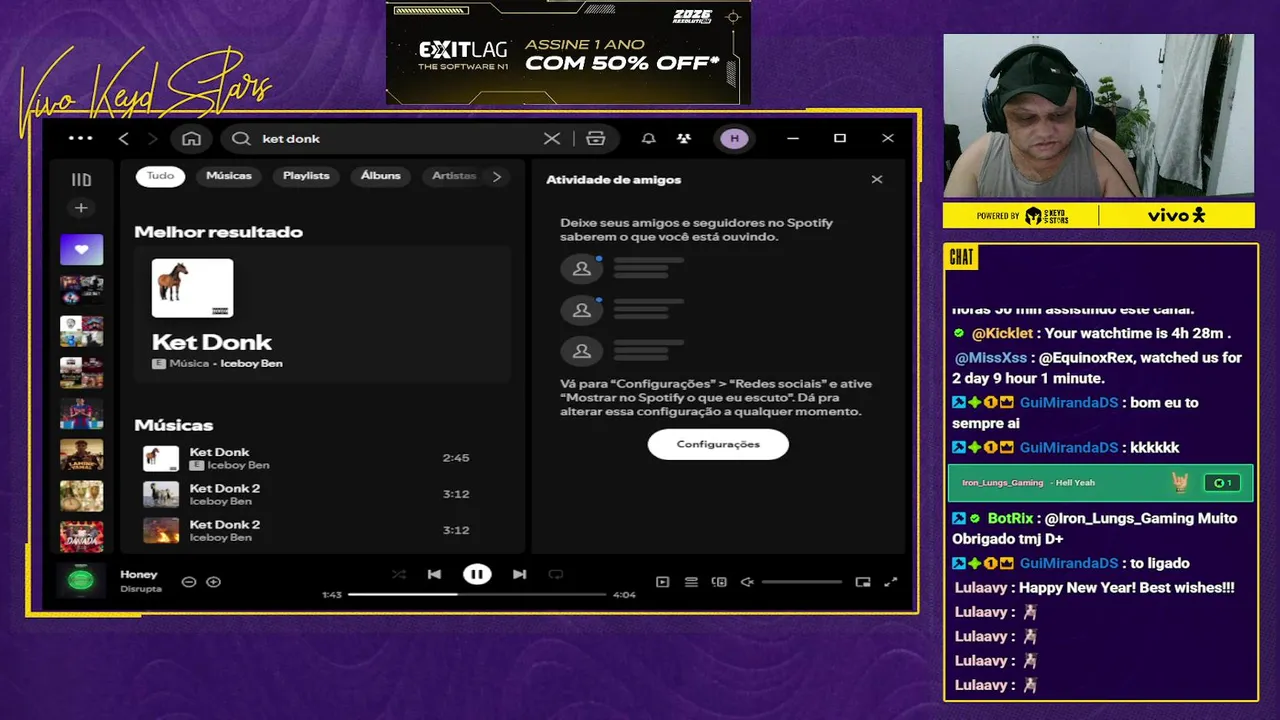Seek in the song progress bar

pyautogui.click(x=477, y=594)
